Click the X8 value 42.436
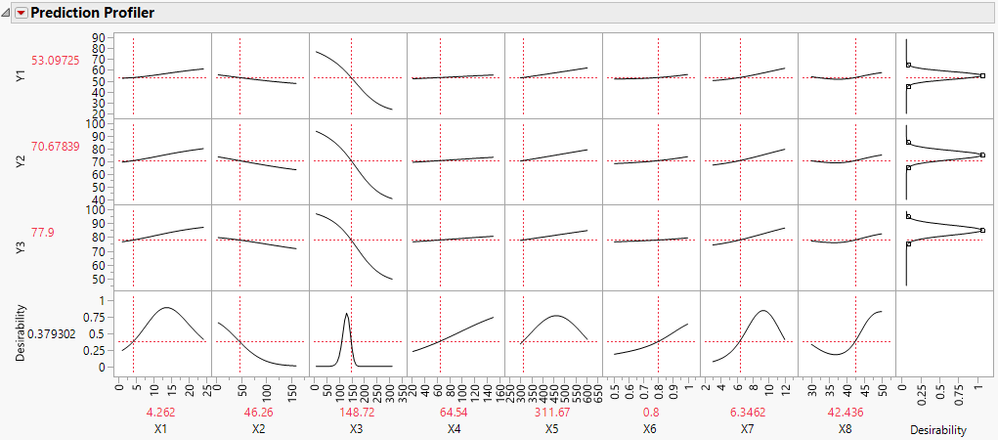Screen dimensions: 998x440 click(847, 412)
